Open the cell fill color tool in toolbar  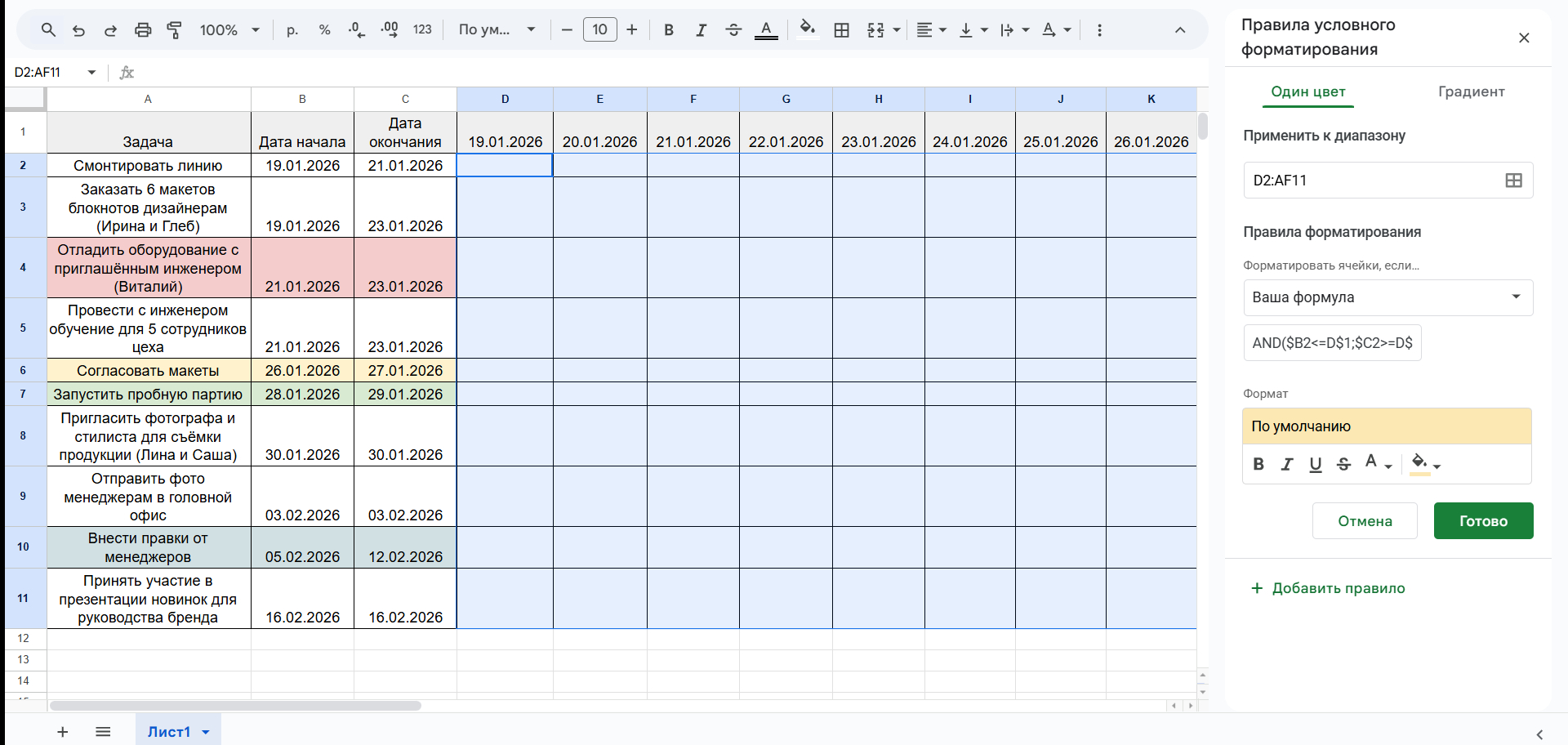[807, 29]
